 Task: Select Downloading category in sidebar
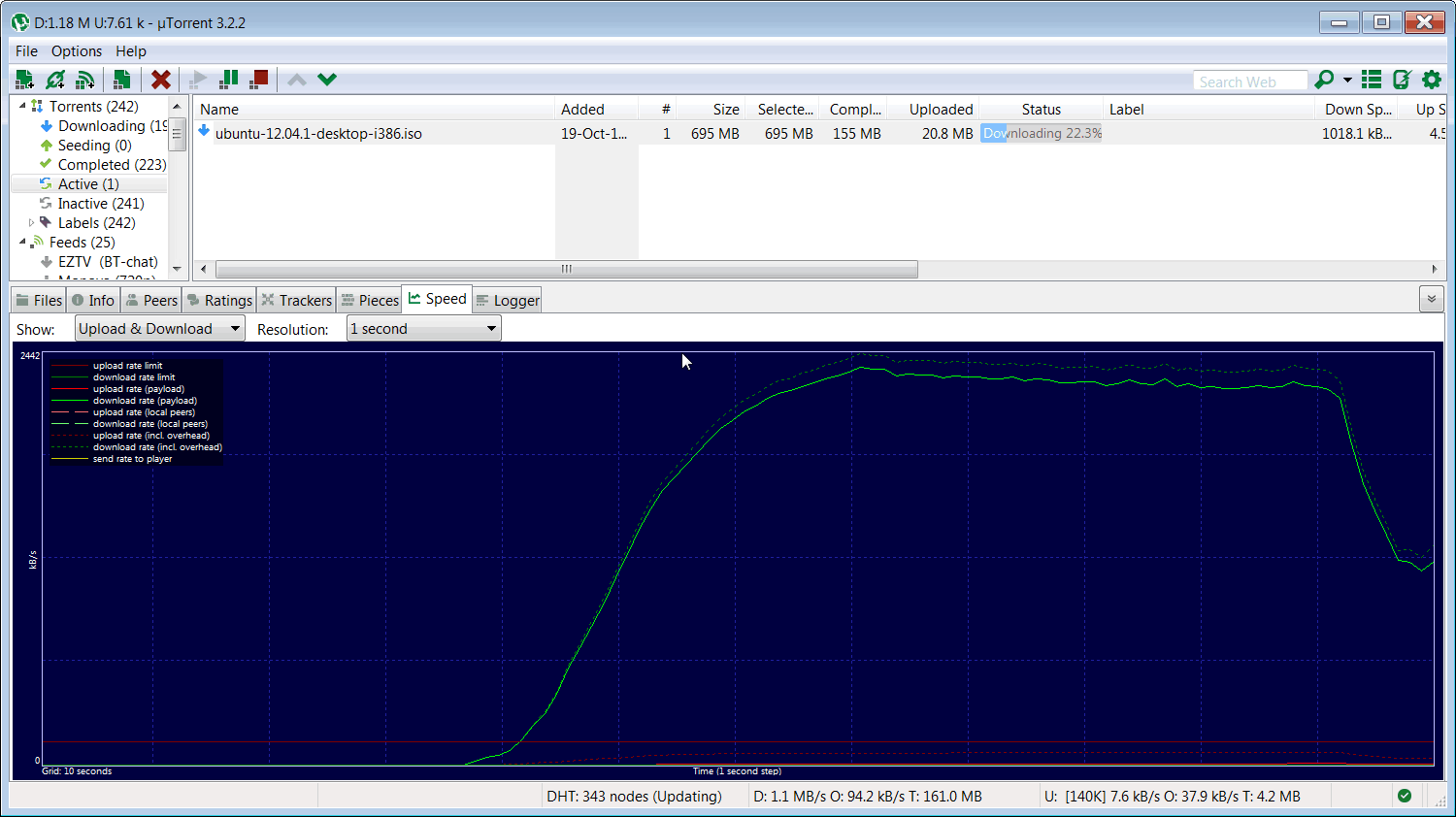[x=113, y=126]
